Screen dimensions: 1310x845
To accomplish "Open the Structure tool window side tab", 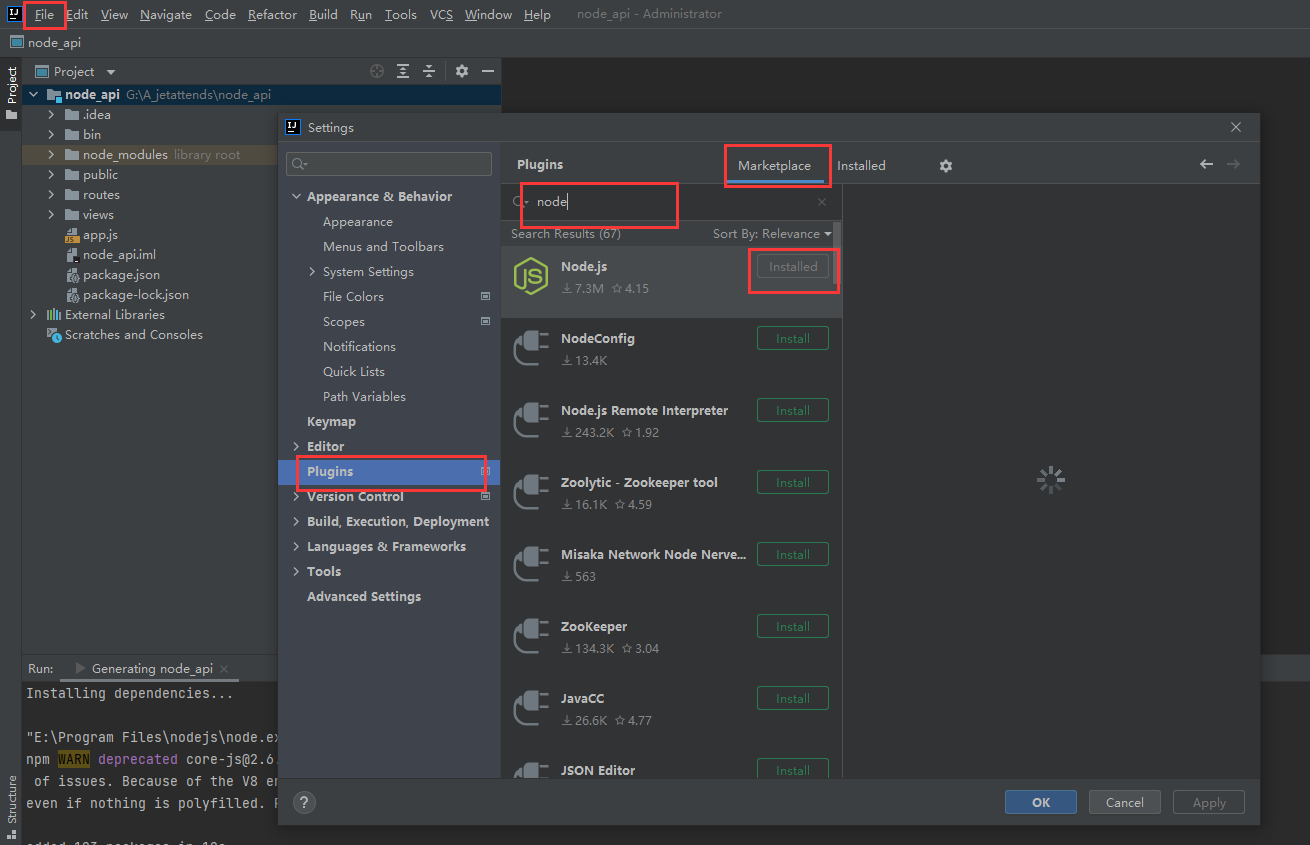I will (11, 805).
